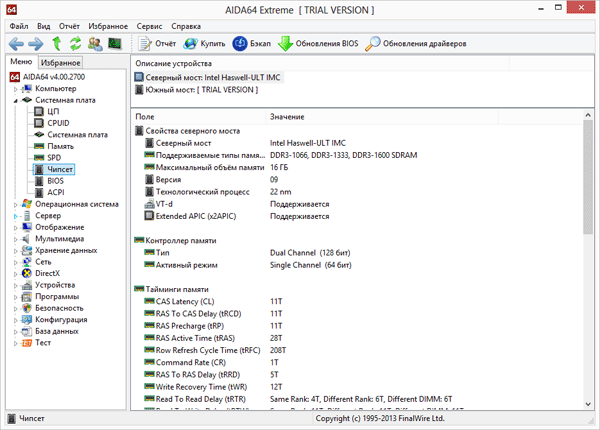Screen dimensions: 600x430
Task: Go forward with the blue right arrow
Action: pyautogui.click(x=36, y=44)
